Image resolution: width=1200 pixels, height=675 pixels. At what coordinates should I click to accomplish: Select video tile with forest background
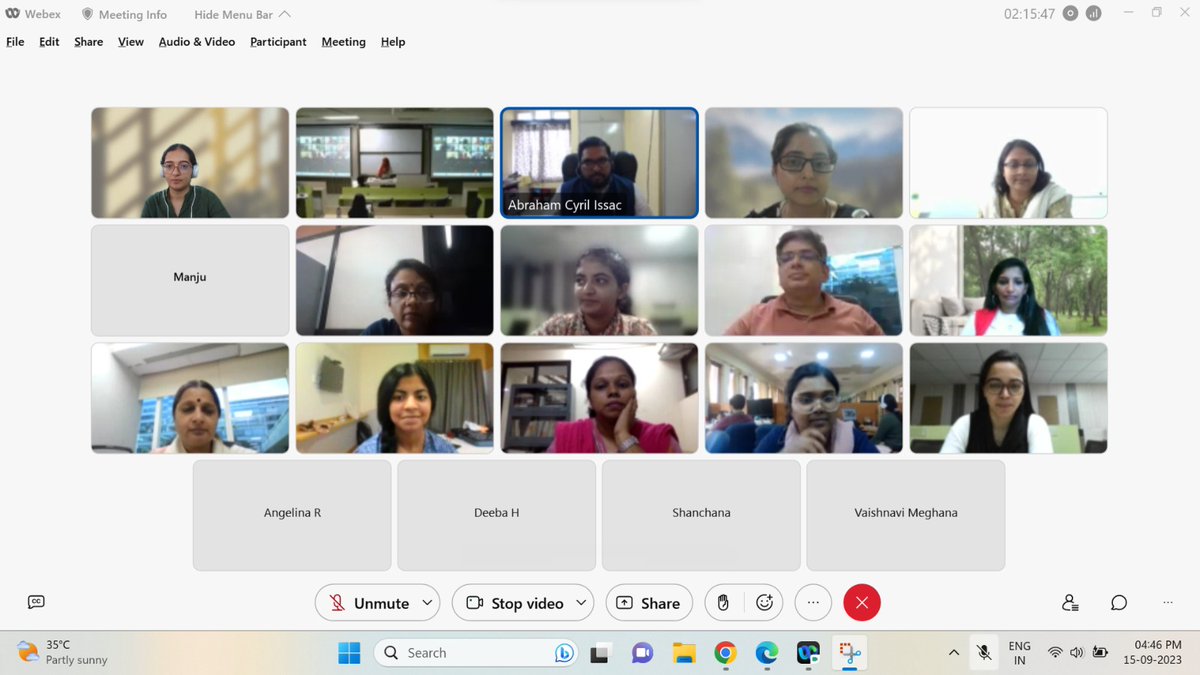(x=1008, y=280)
